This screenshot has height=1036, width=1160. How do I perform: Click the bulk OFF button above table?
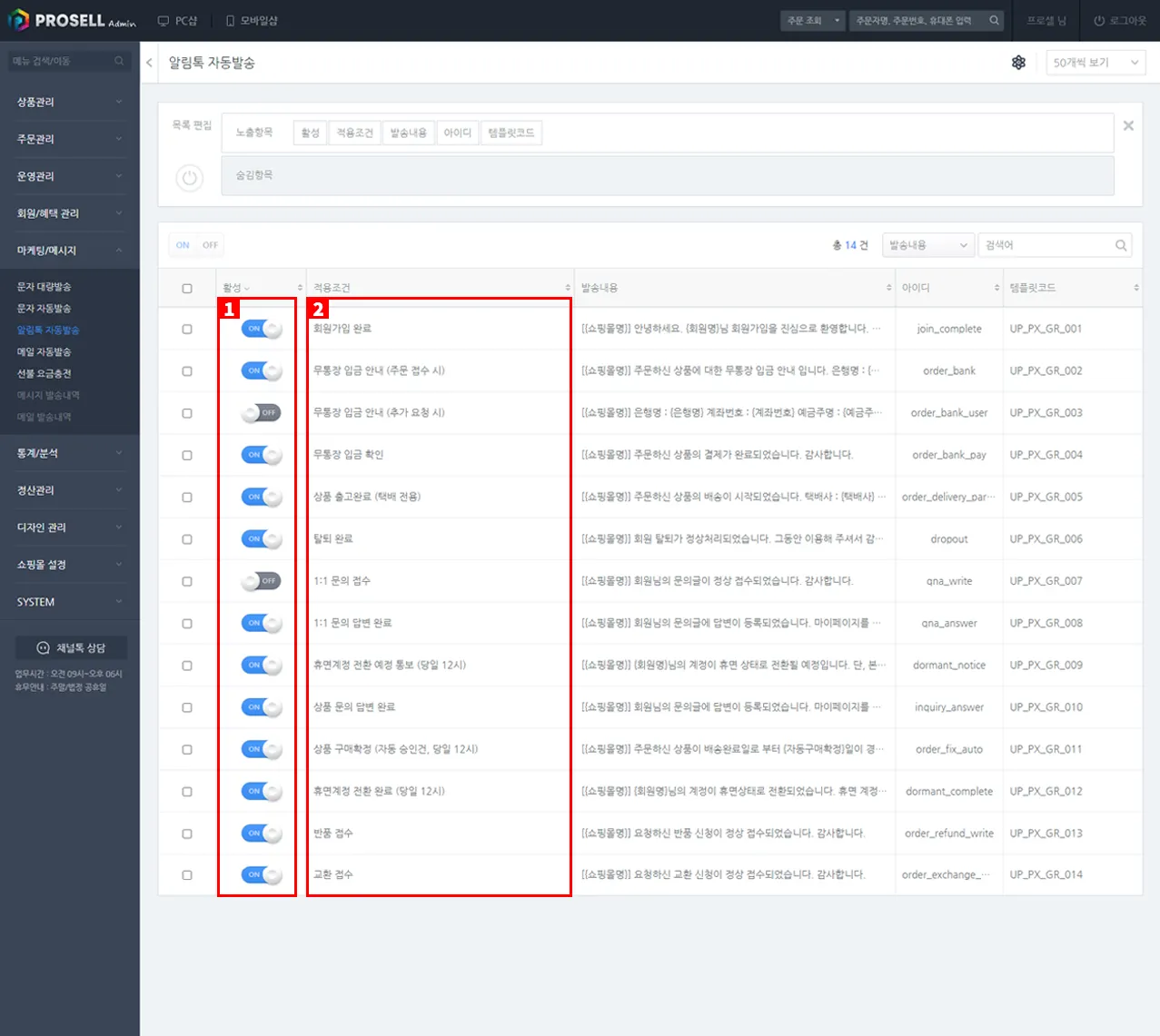click(x=210, y=245)
